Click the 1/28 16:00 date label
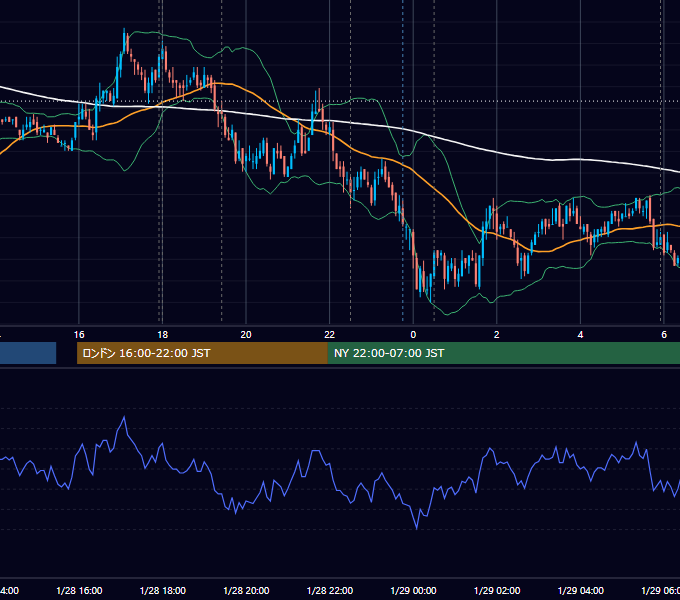 tap(79, 590)
